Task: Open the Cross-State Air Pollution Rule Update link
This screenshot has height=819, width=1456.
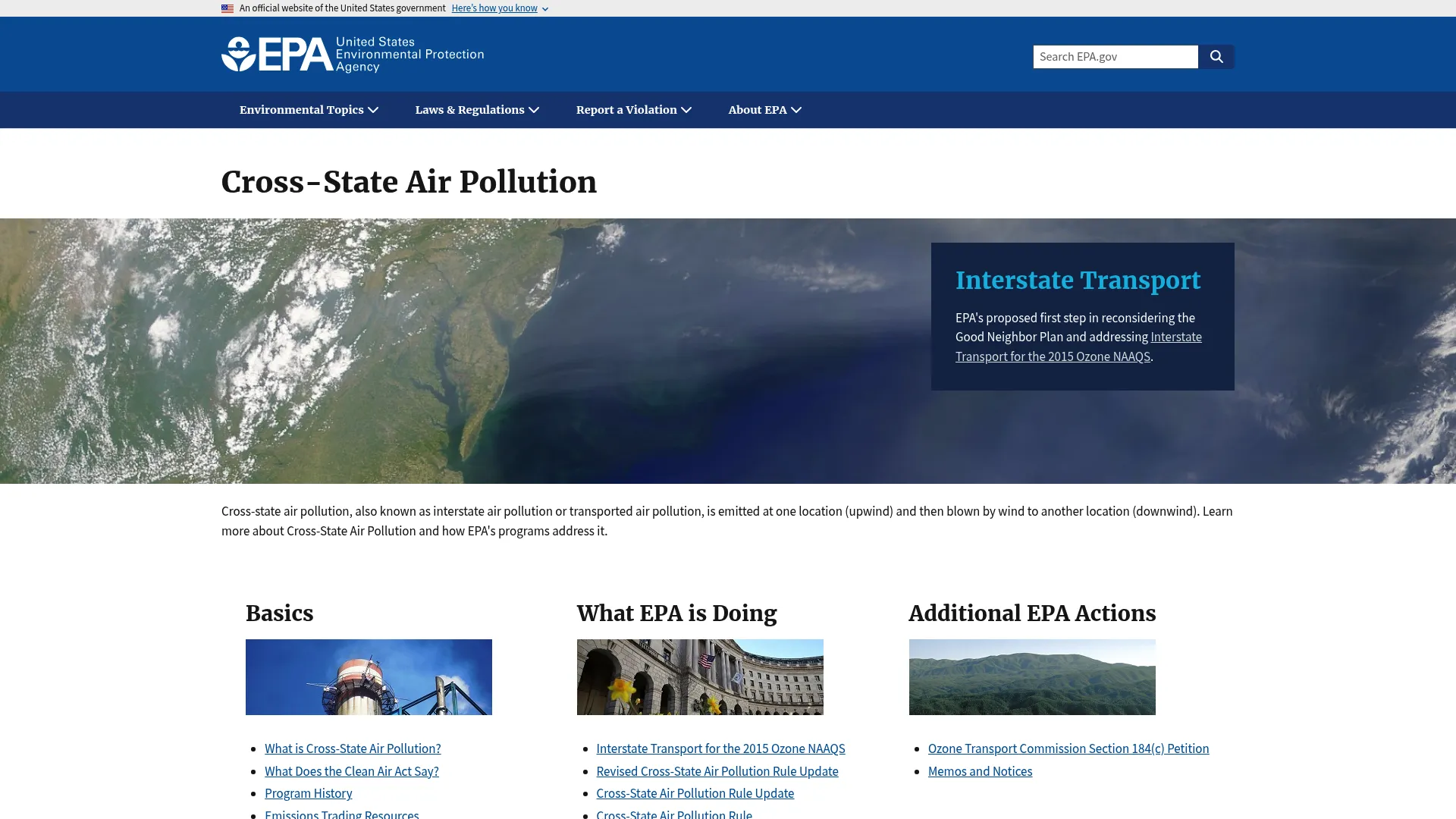Action: point(695,793)
